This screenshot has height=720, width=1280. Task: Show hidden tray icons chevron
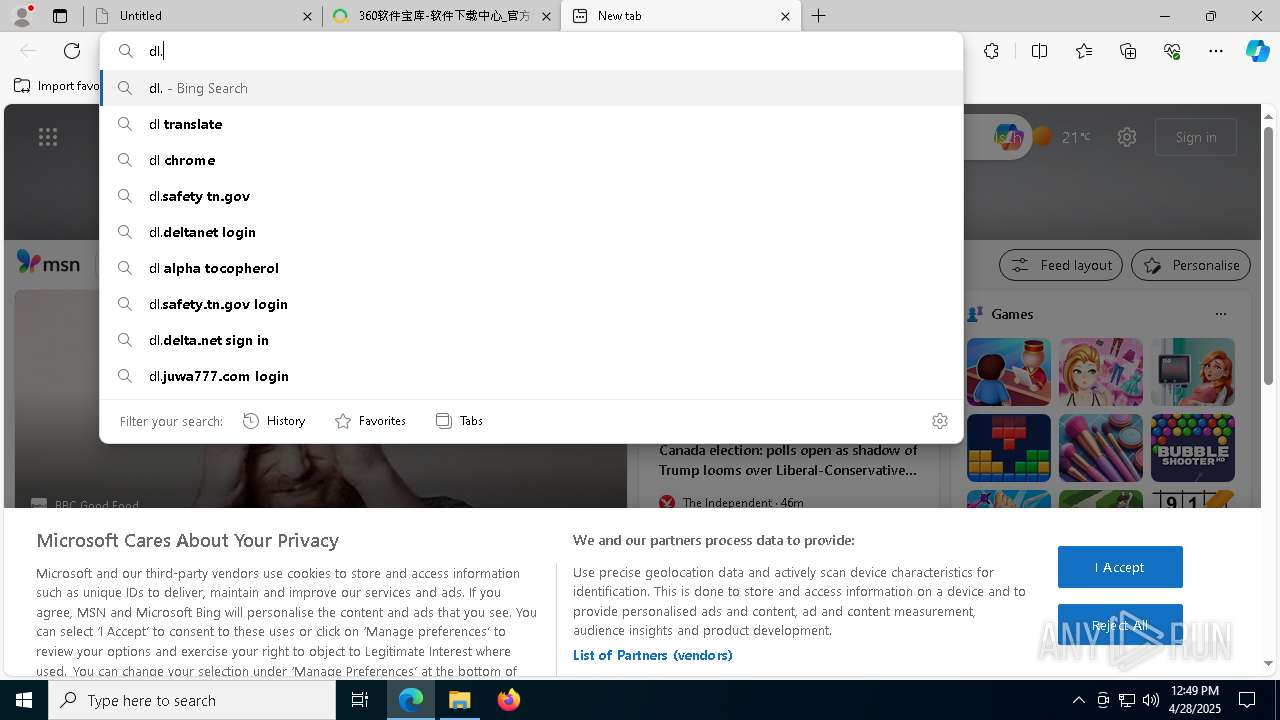tap(1078, 700)
